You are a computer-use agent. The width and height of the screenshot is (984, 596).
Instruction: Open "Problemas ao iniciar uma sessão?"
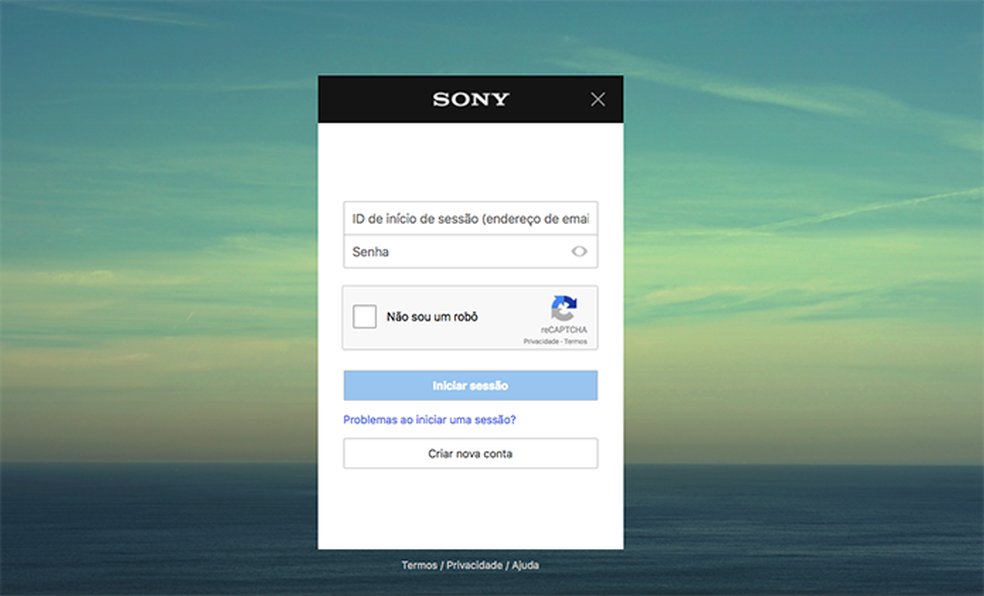428,420
